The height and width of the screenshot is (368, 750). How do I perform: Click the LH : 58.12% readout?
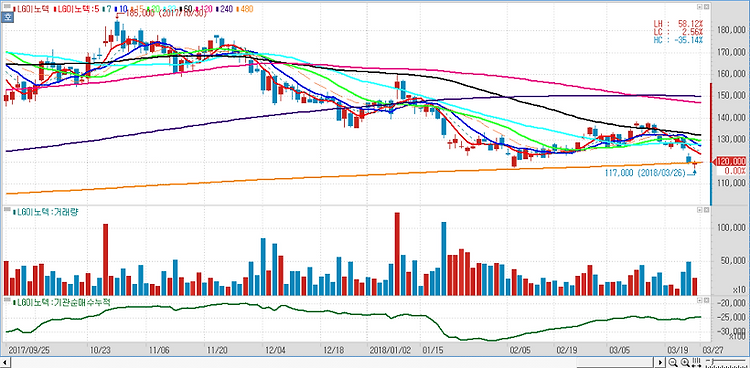(678, 23)
